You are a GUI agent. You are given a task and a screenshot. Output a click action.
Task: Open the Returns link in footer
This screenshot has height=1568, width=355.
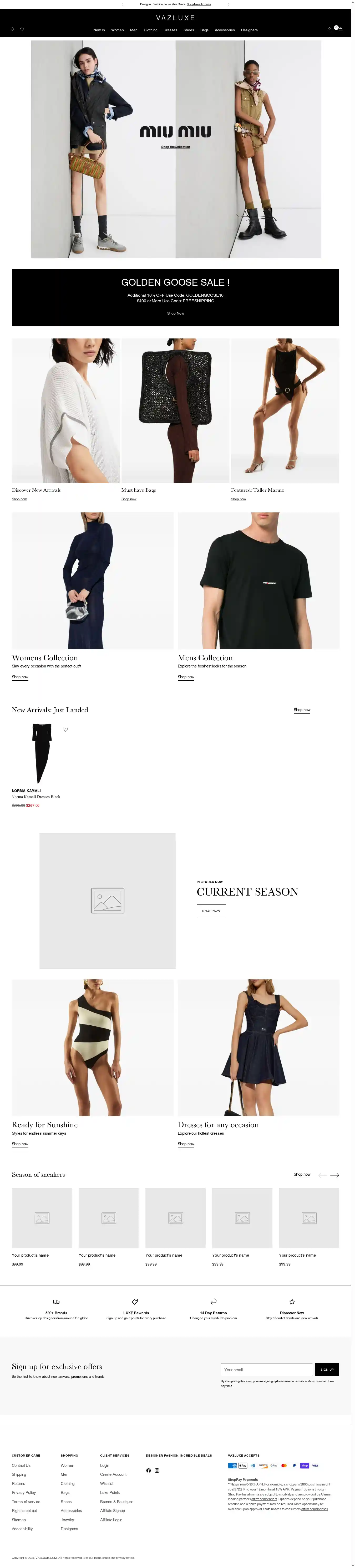coord(18,1483)
